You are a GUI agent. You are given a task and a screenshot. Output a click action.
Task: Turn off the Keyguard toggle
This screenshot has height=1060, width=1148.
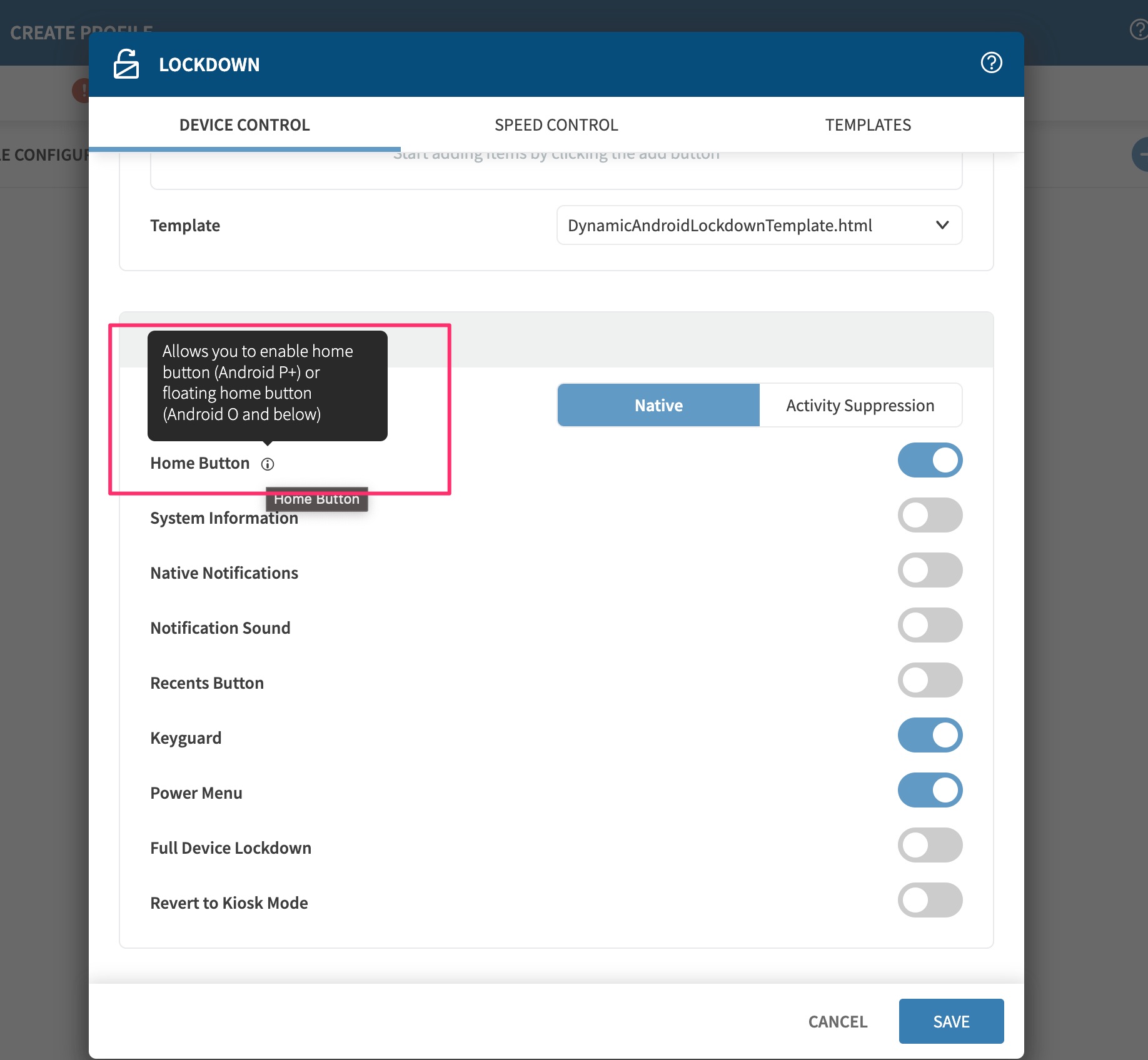pos(929,736)
